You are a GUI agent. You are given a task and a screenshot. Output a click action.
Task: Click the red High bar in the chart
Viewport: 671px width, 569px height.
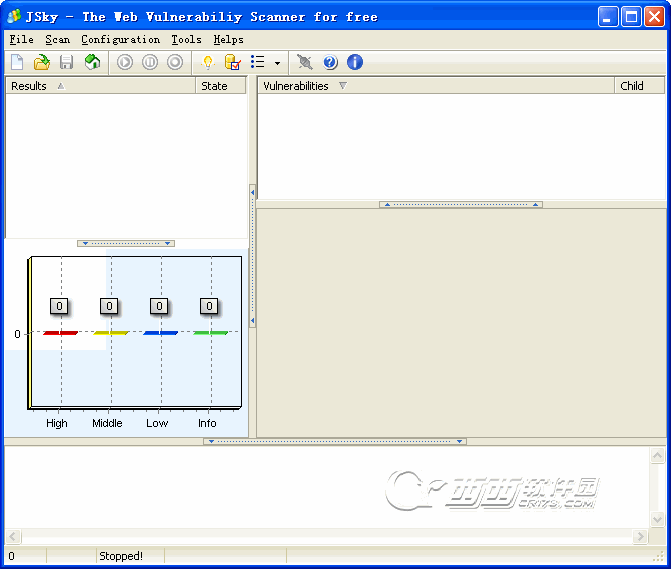point(60,333)
